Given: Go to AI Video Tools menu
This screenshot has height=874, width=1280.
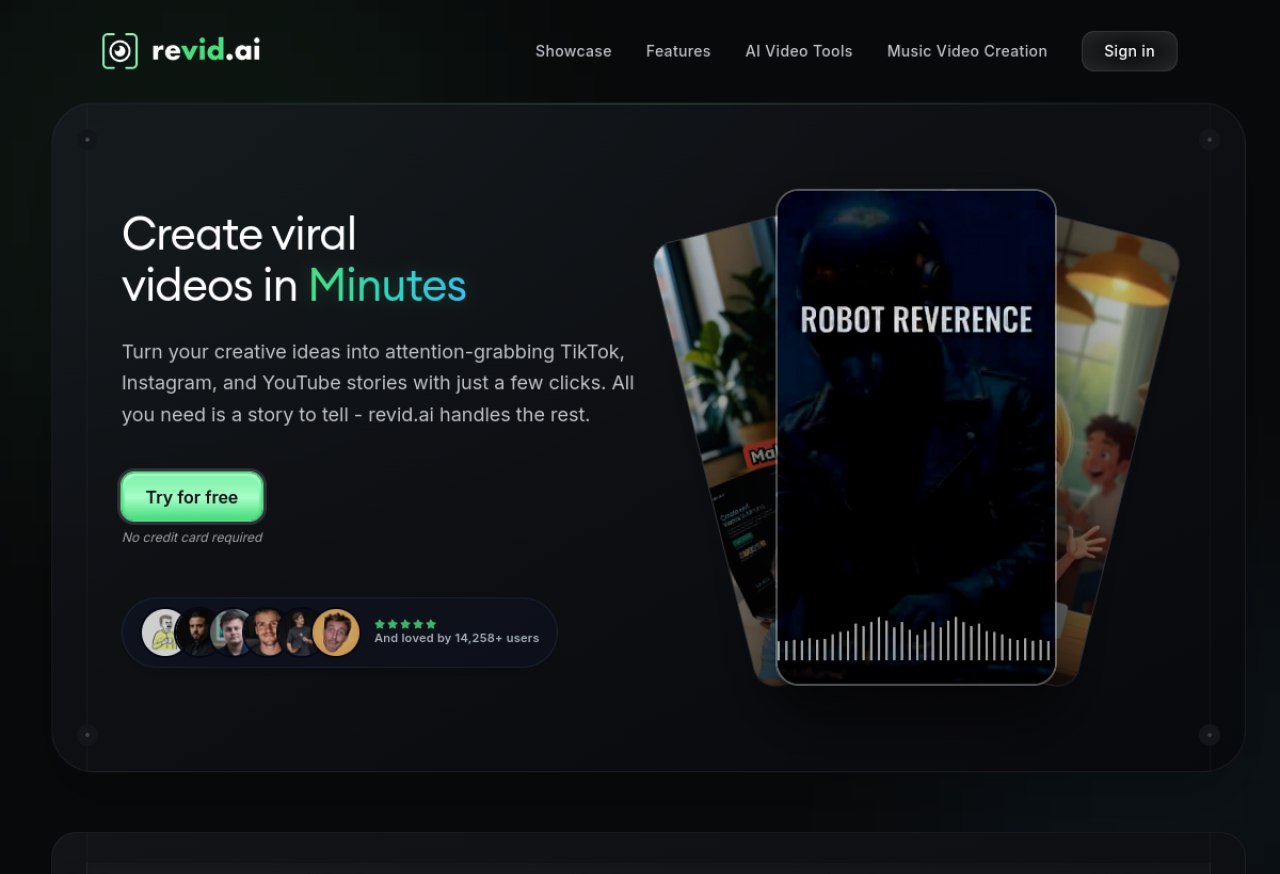Looking at the screenshot, I should pyautogui.click(x=799, y=51).
